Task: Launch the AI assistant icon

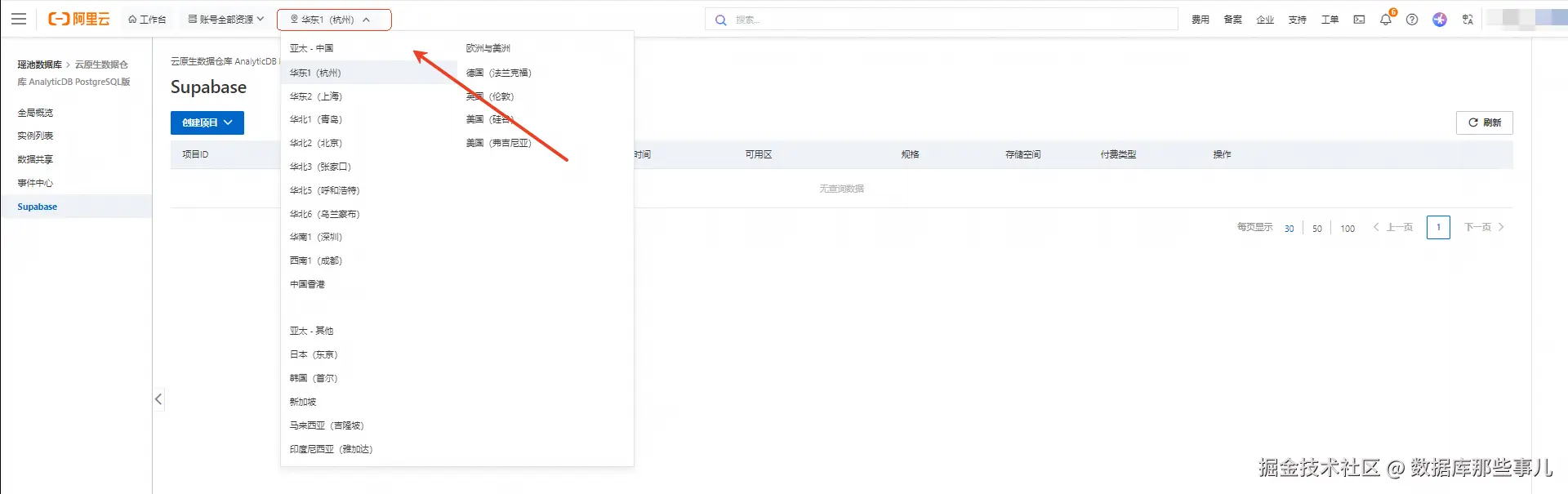Action: tap(1440, 20)
